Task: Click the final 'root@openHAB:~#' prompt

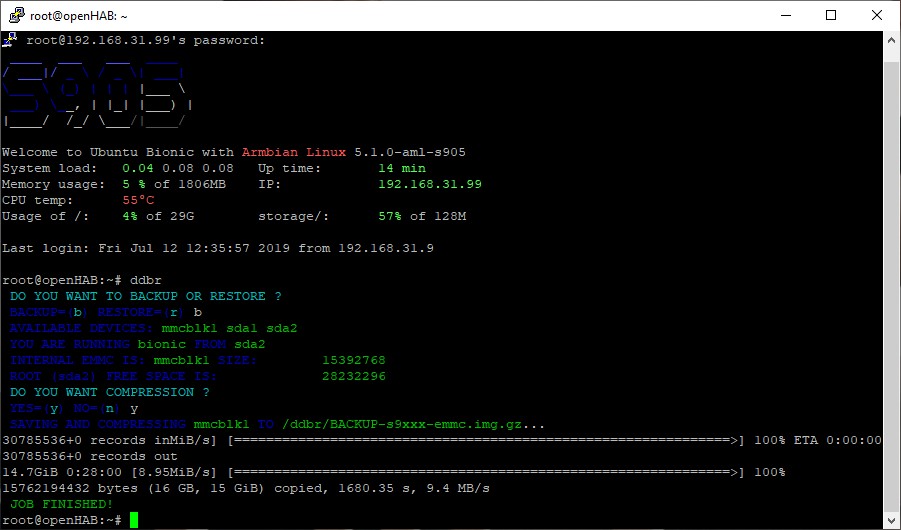Action: pyautogui.click(x=62, y=521)
